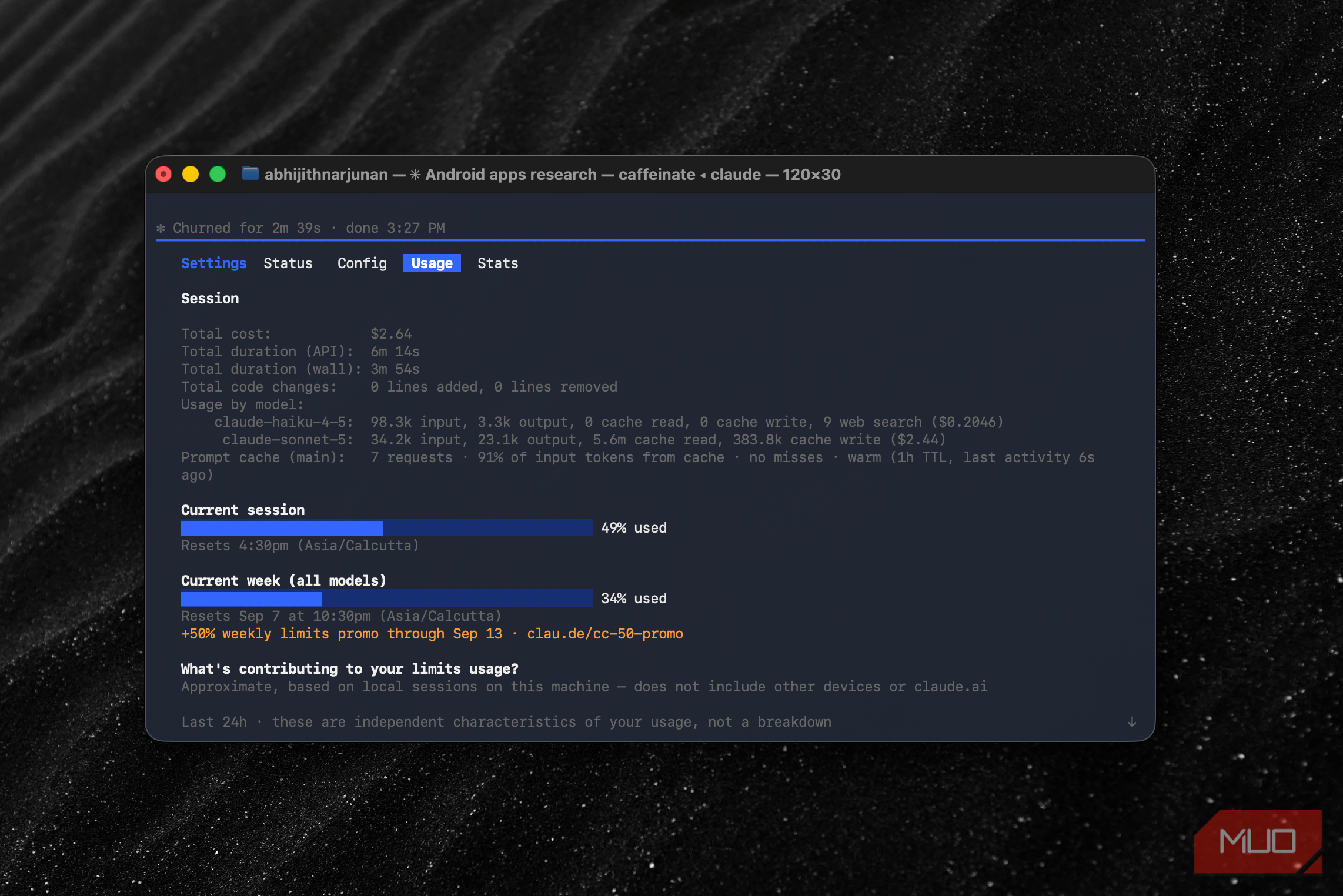Click the asterisk before 'Churned for'
The image size is (1343, 896).
click(161, 228)
